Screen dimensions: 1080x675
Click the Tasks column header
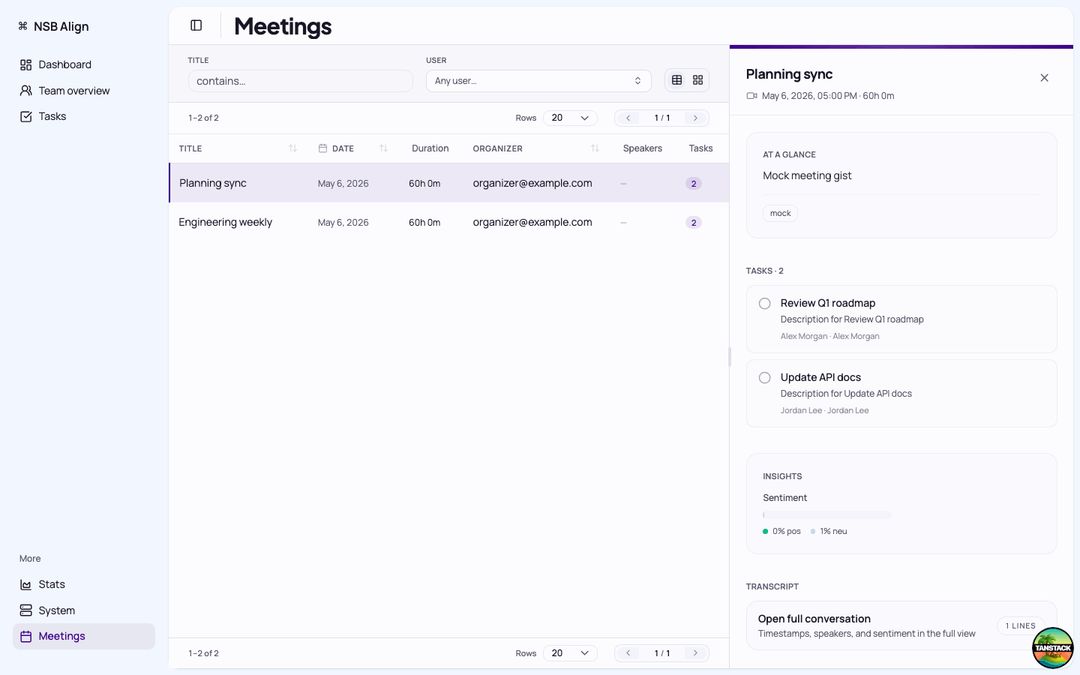[700, 148]
